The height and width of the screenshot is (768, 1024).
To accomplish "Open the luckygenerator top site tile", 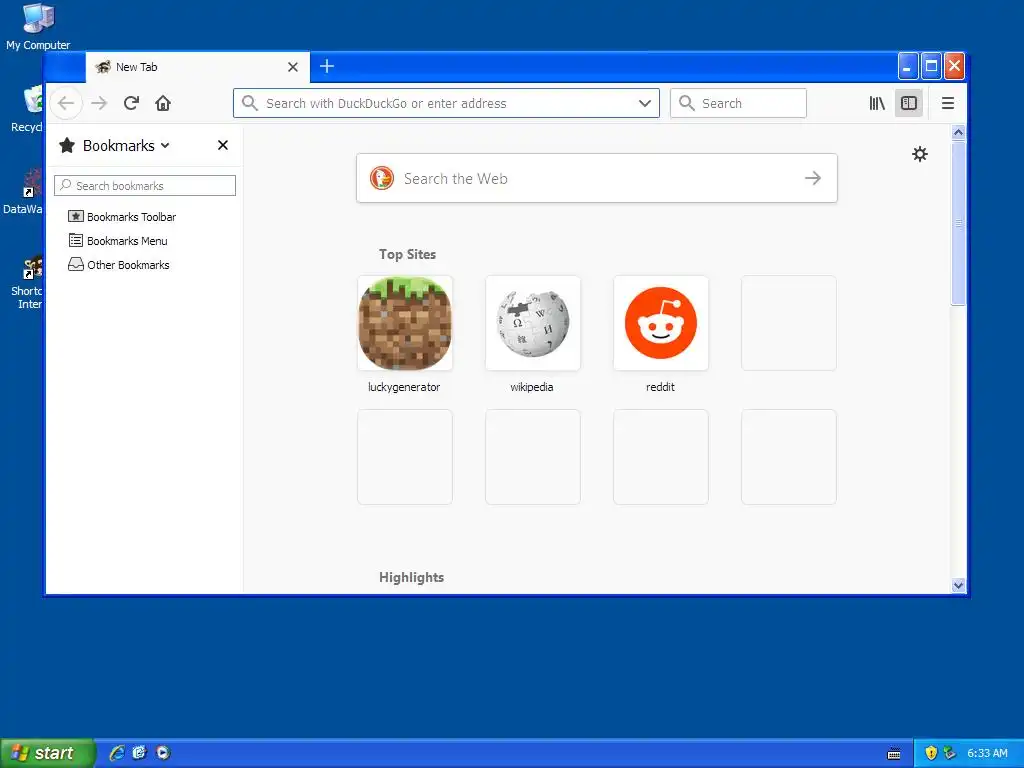I will [405, 323].
